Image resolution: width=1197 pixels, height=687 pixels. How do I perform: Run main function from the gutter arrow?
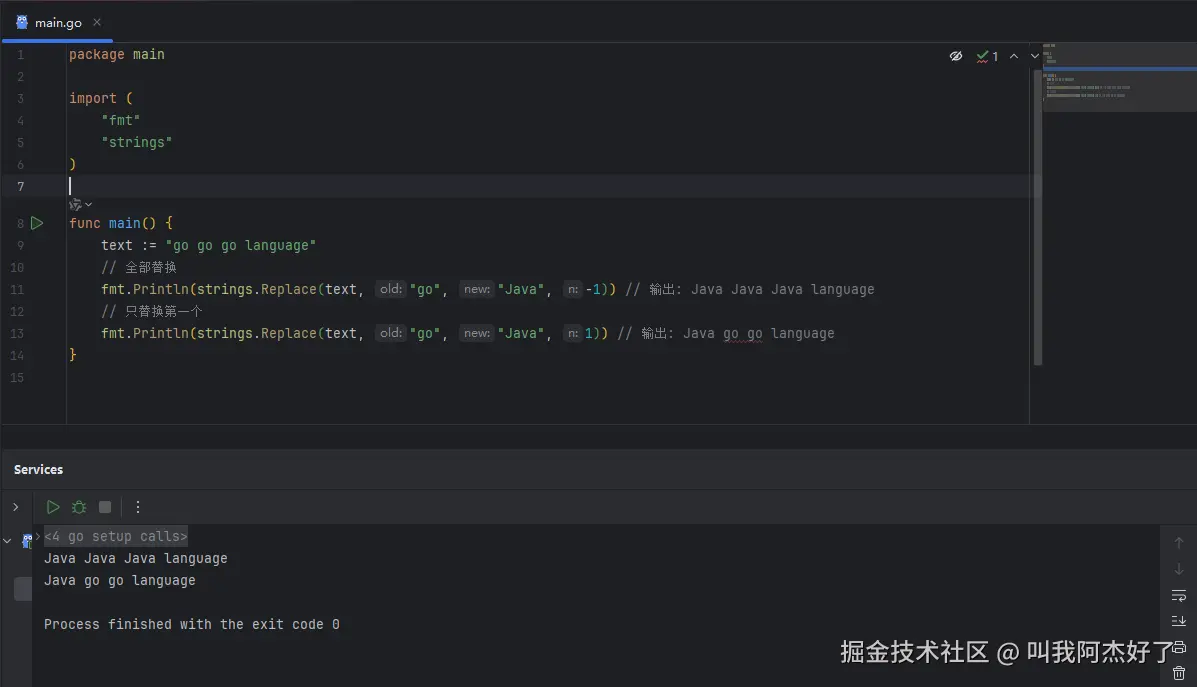[37, 223]
